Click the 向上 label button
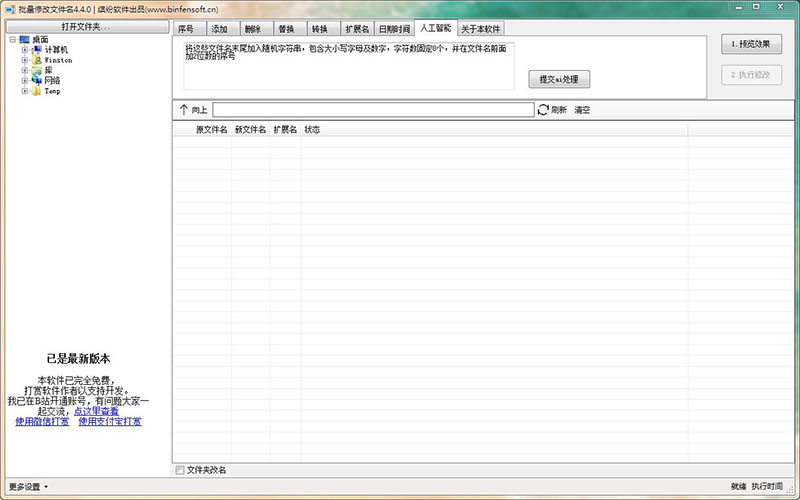Screen dimensions: 800x500 pyautogui.click(x=199, y=110)
